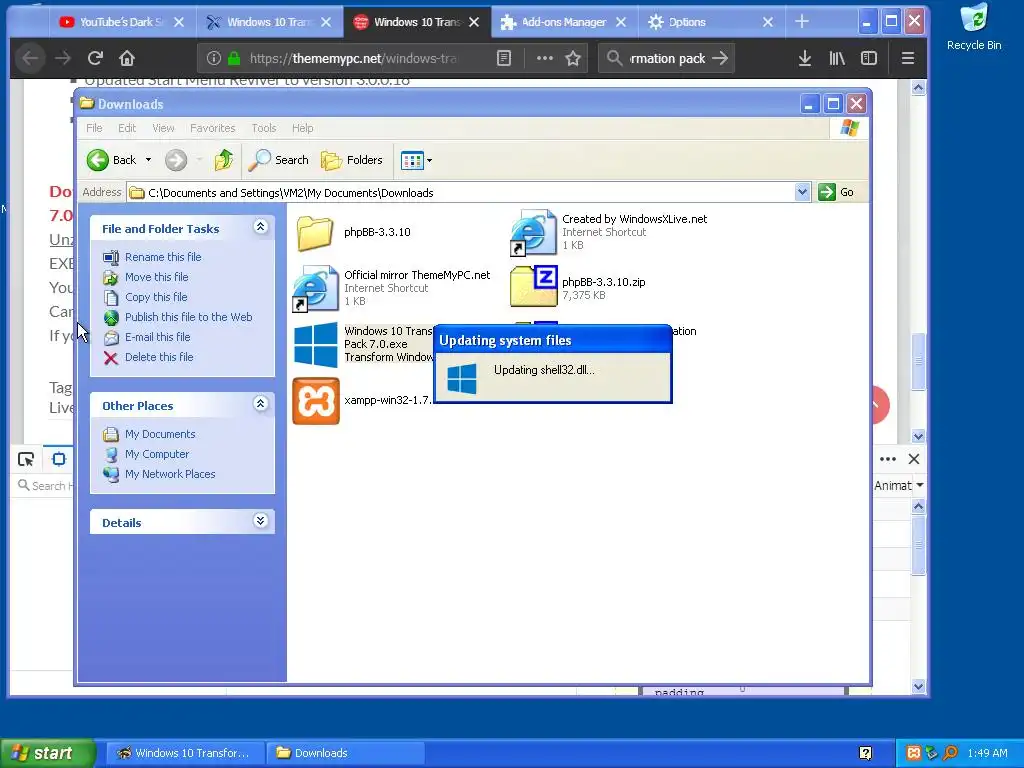This screenshot has height=768, width=1024.
Task: Collapse Other Places panel
Action: click(x=260, y=404)
